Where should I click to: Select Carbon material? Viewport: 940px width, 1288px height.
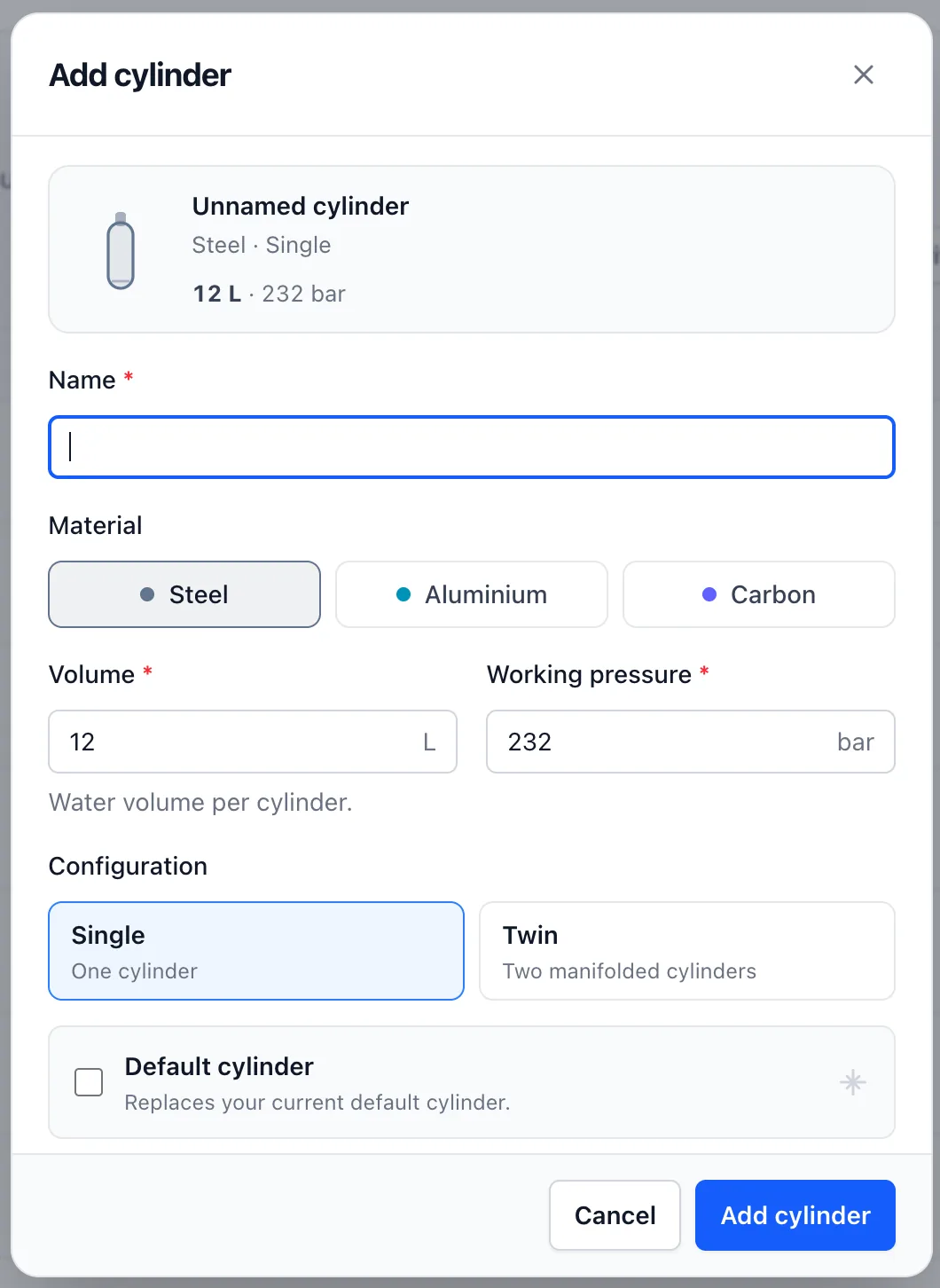point(759,594)
